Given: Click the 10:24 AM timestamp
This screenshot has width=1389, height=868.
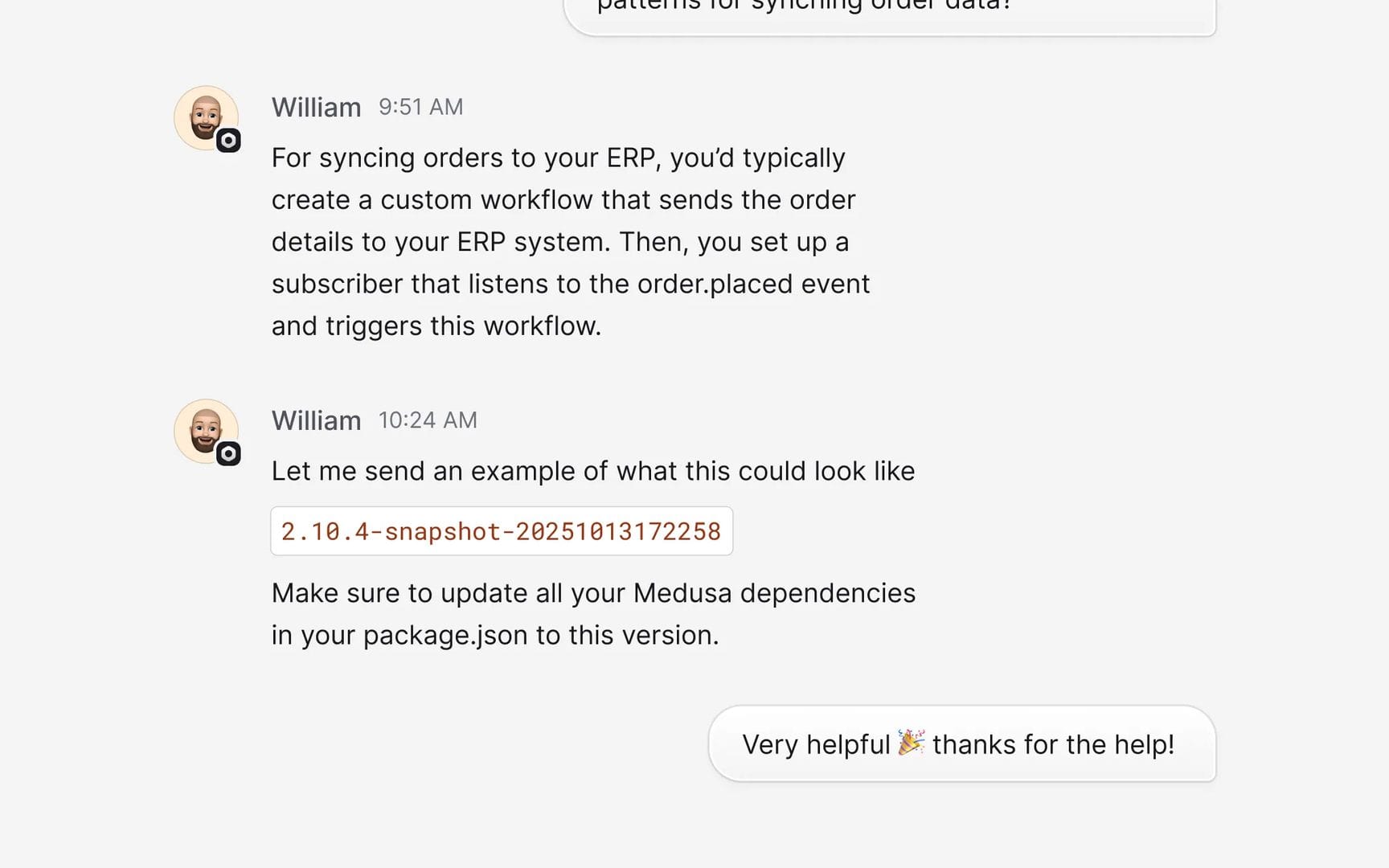Looking at the screenshot, I should pos(428,420).
